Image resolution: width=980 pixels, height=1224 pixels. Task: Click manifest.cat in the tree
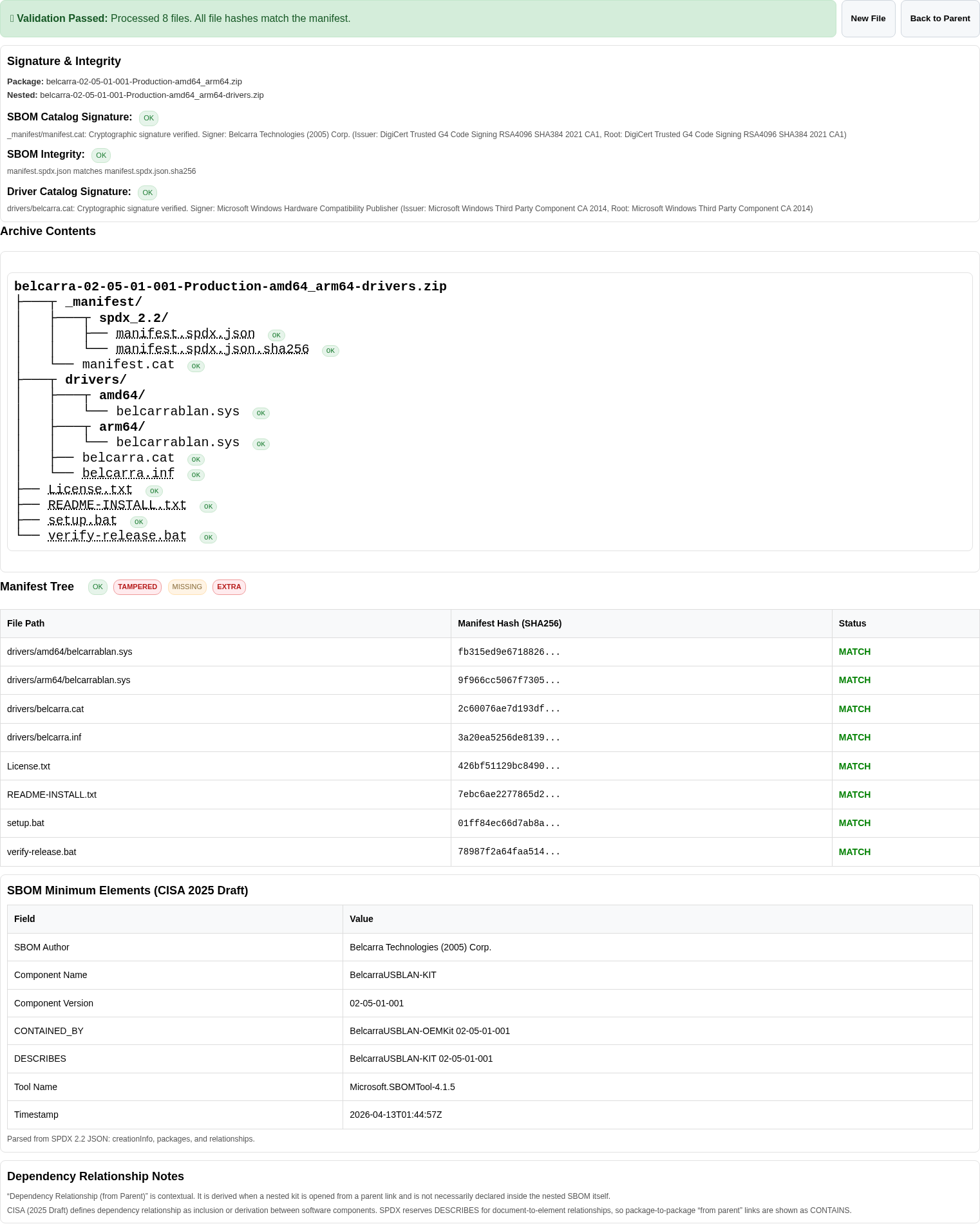[128, 364]
